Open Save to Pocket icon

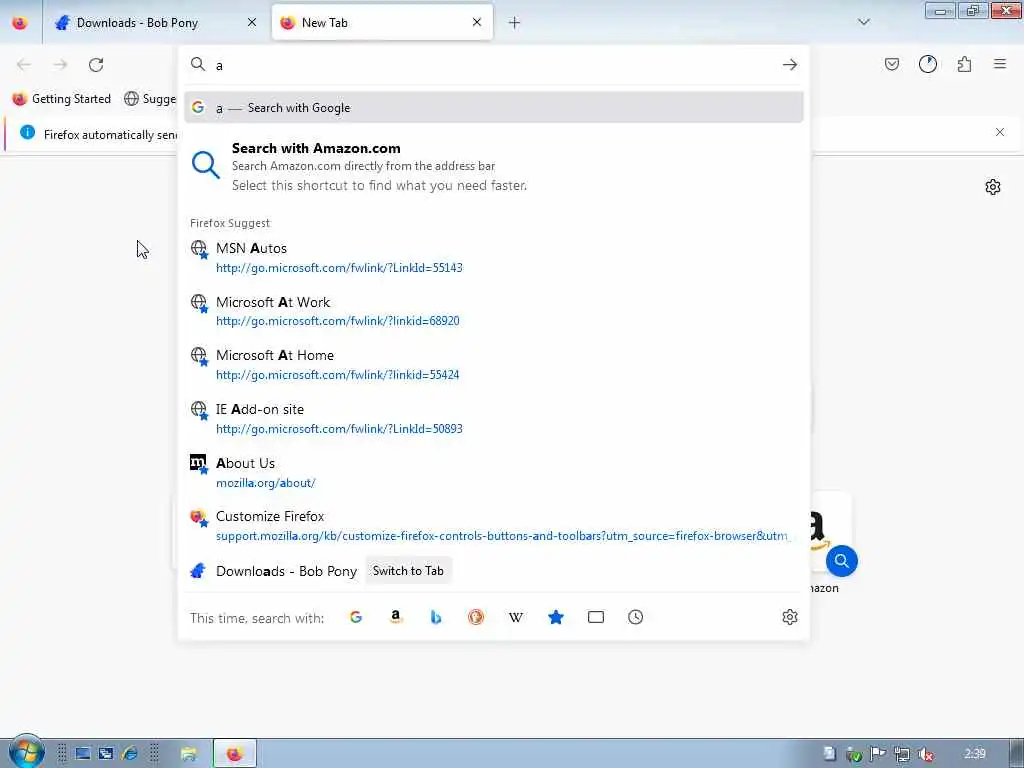(891, 64)
